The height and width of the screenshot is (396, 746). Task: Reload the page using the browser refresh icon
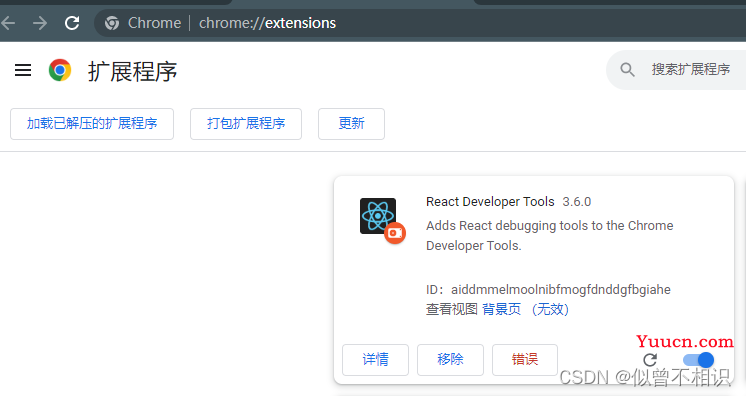[72, 23]
